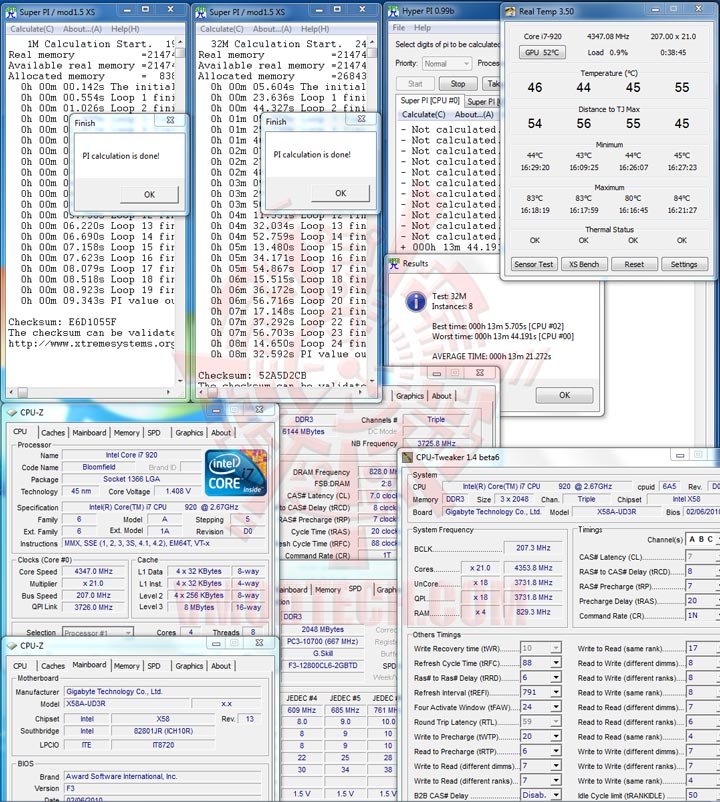
Task: Click the X58A-UD3R model field in lower CPU-Z
Action: coord(125,704)
